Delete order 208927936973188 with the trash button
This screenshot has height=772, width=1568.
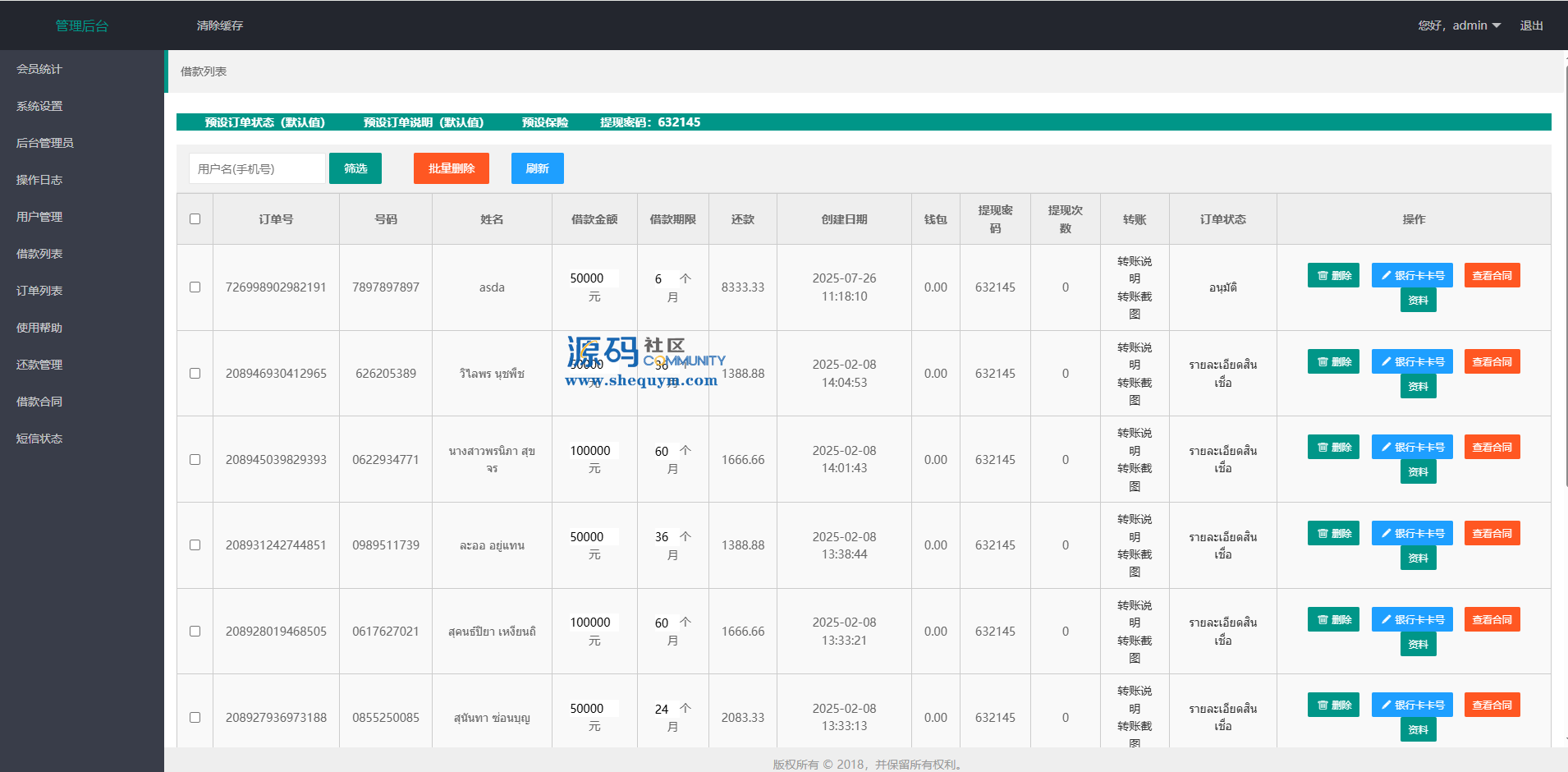tap(1333, 705)
